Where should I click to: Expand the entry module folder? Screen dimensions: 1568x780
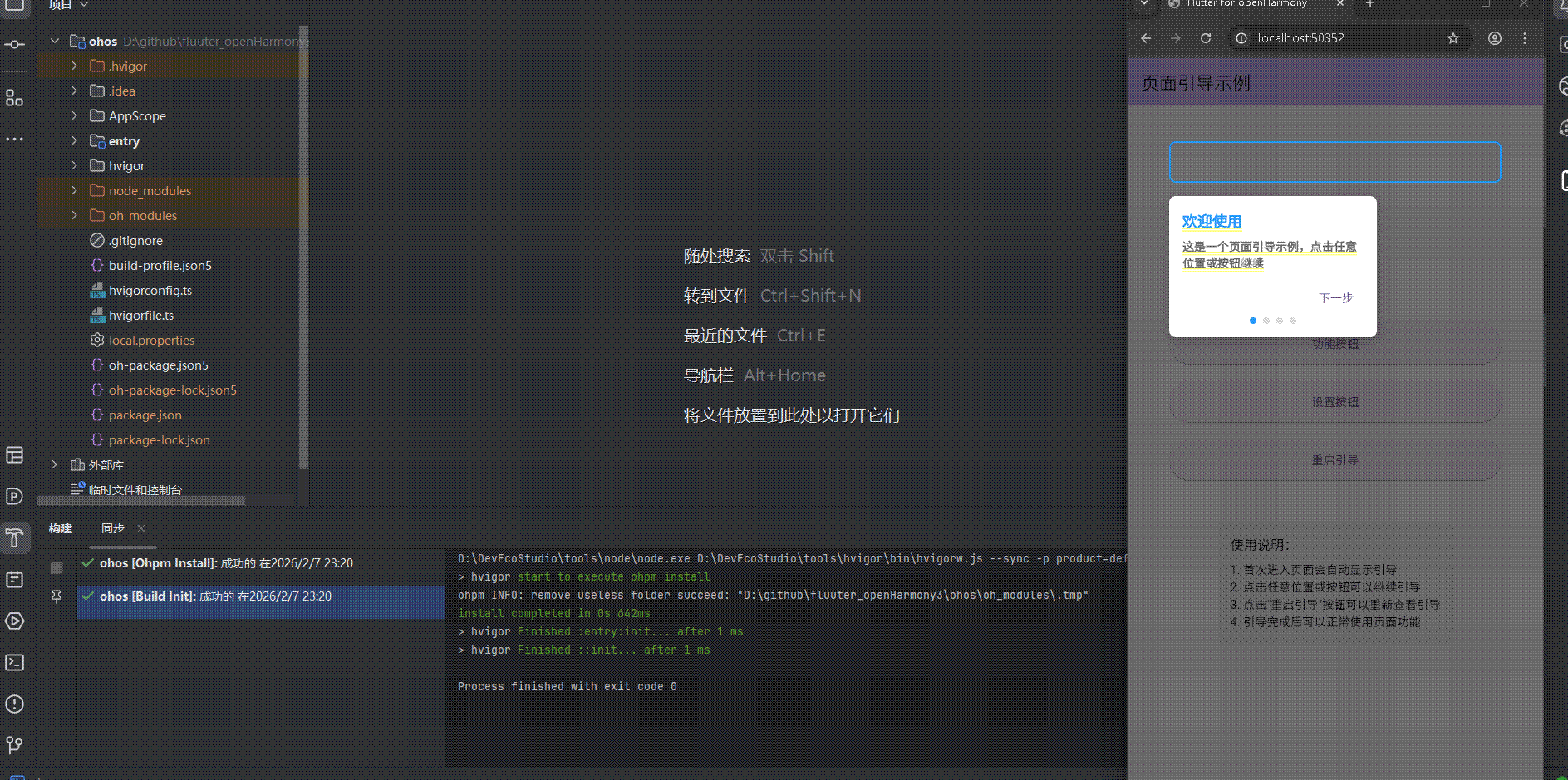pyautogui.click(x=75, y=140)
